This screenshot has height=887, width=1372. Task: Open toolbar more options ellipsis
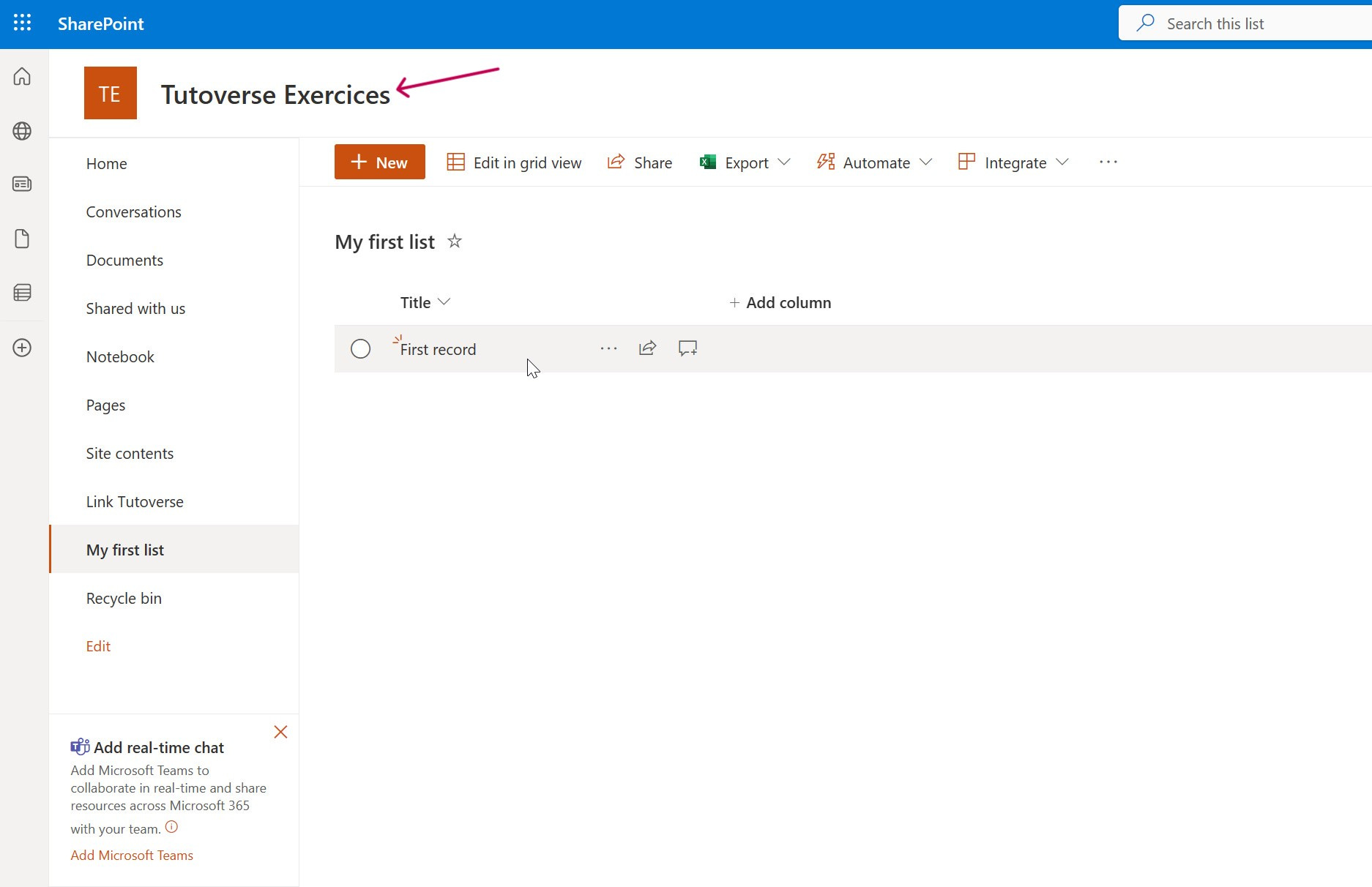(1108, 162)
